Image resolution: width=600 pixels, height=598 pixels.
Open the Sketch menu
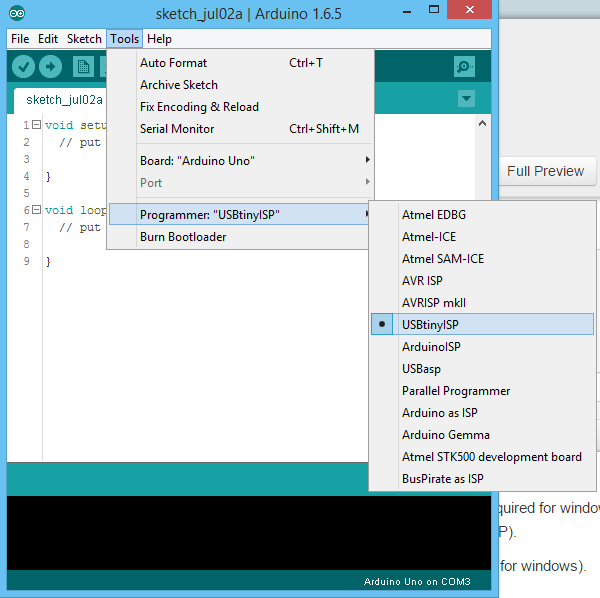point(84,39)
